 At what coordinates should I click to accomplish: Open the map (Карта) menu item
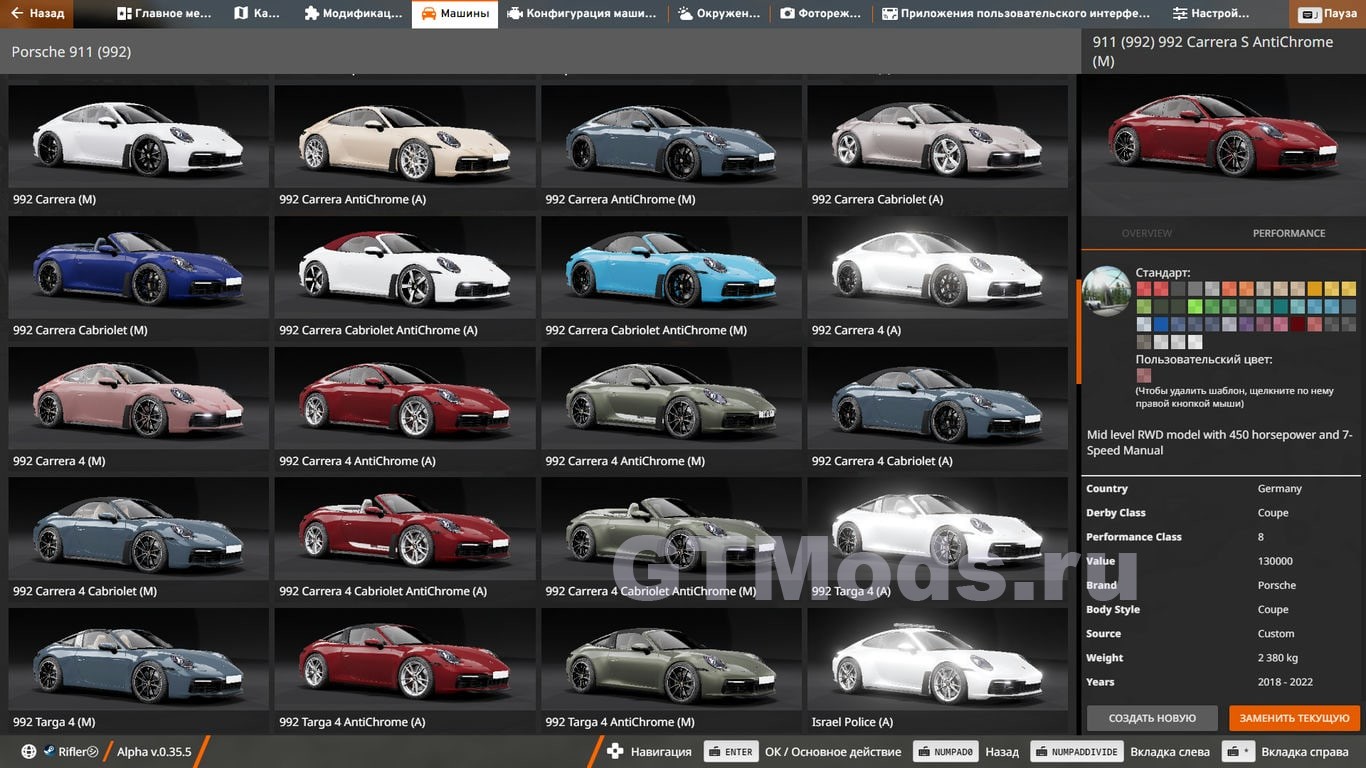[x=257, y=14]
